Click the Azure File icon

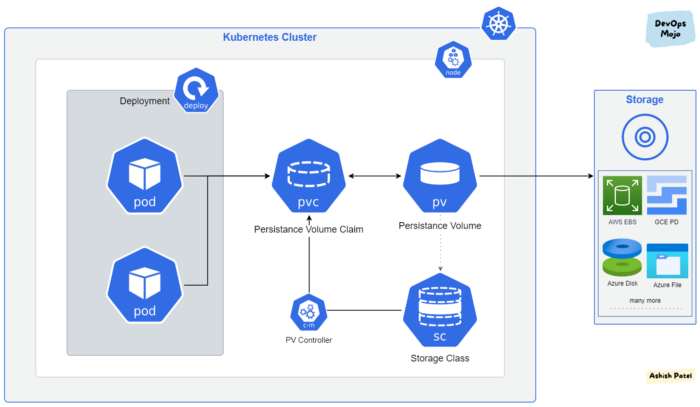(667, 261)
